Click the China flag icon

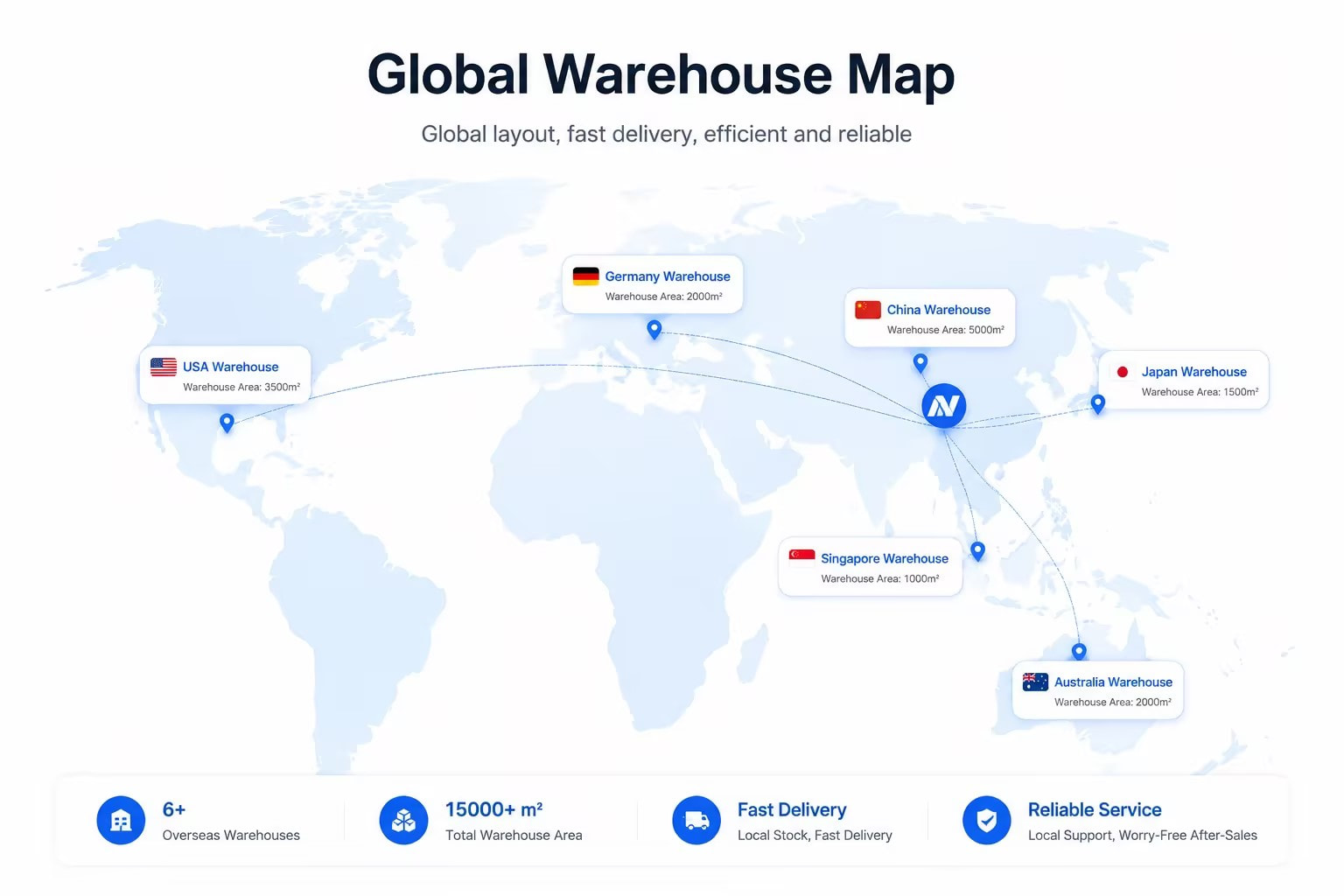pos(867,310)
